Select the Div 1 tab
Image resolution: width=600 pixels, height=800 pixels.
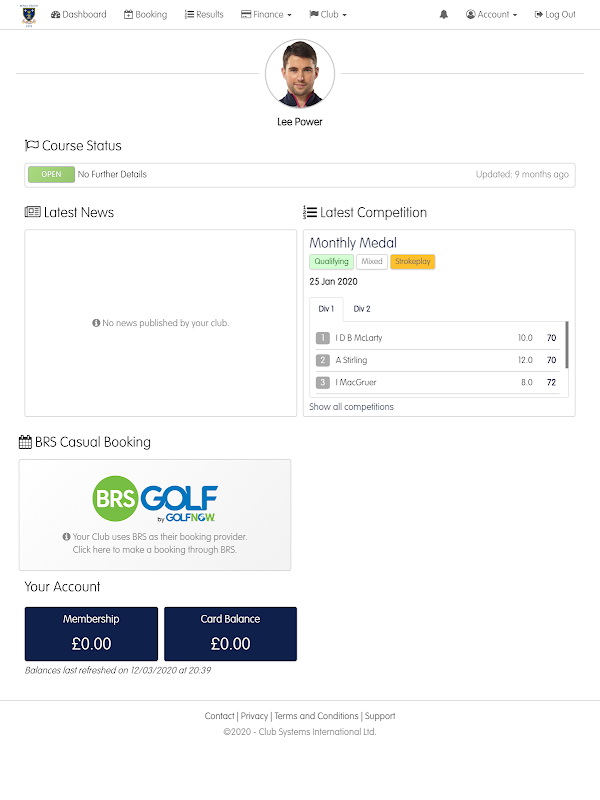click(326, 309)
